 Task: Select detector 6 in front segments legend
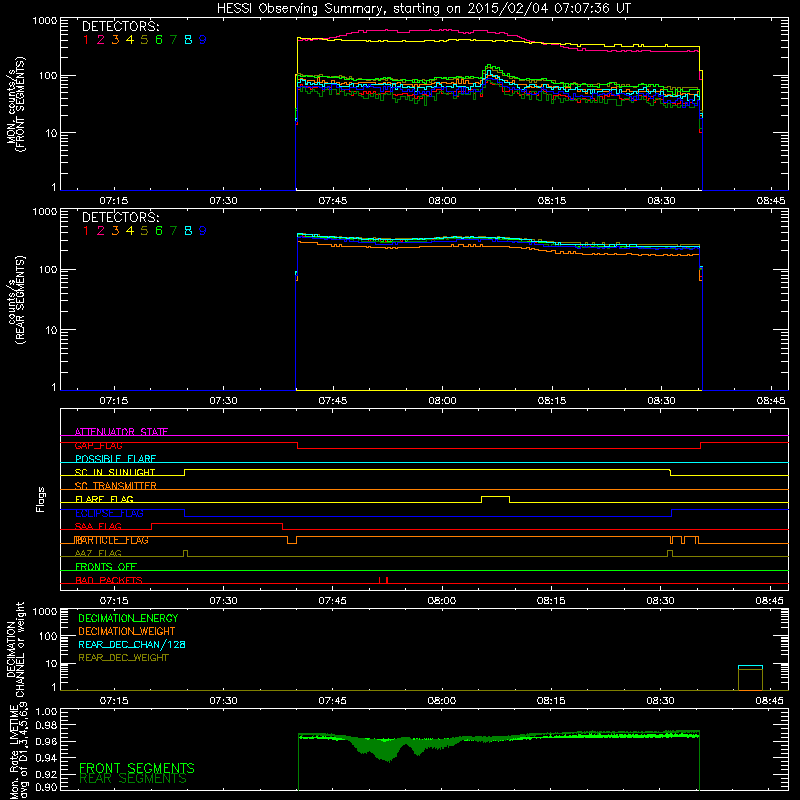coord(159,40)
